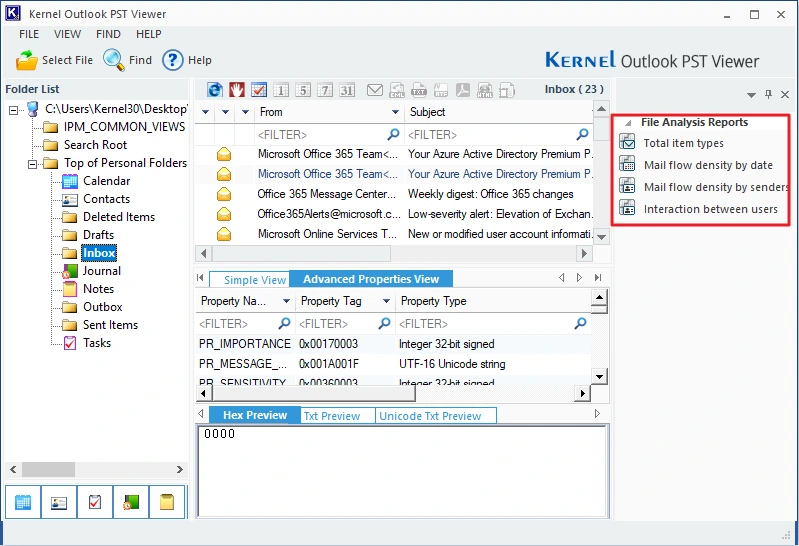Open calendar shortcut icon below folder list
Image resolution: width=799 pixels, height=546 pixels.
(x=23, y=502)
